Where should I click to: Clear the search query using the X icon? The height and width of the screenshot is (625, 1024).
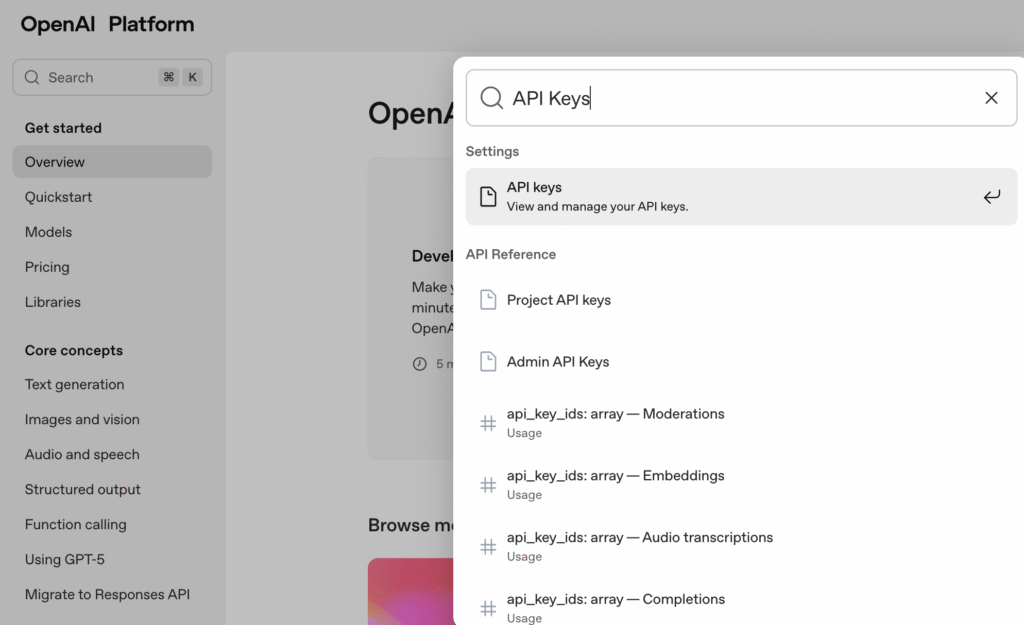(991, 97)
